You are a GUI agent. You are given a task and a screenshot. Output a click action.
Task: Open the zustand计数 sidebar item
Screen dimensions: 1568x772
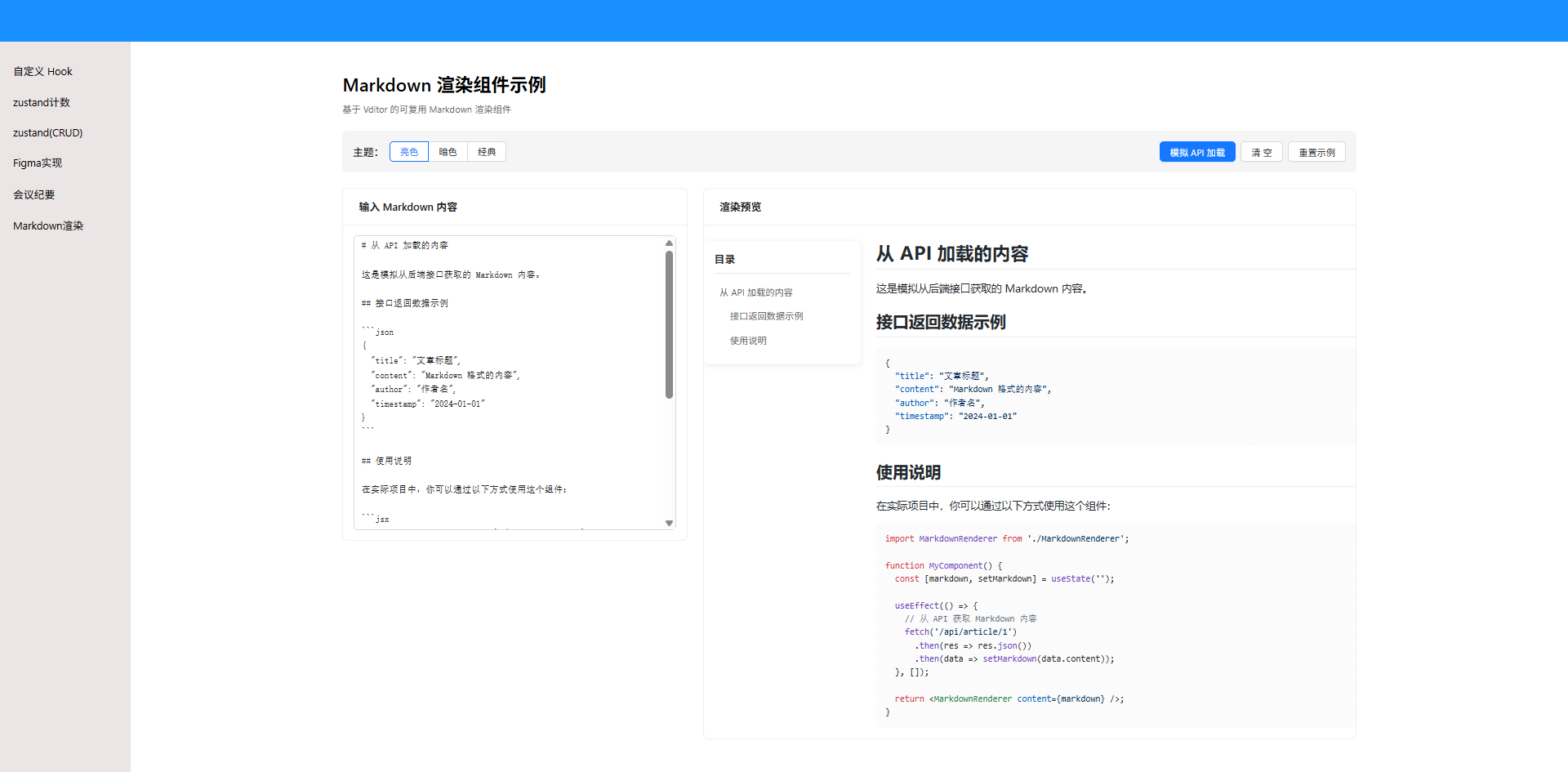[42, 102]
